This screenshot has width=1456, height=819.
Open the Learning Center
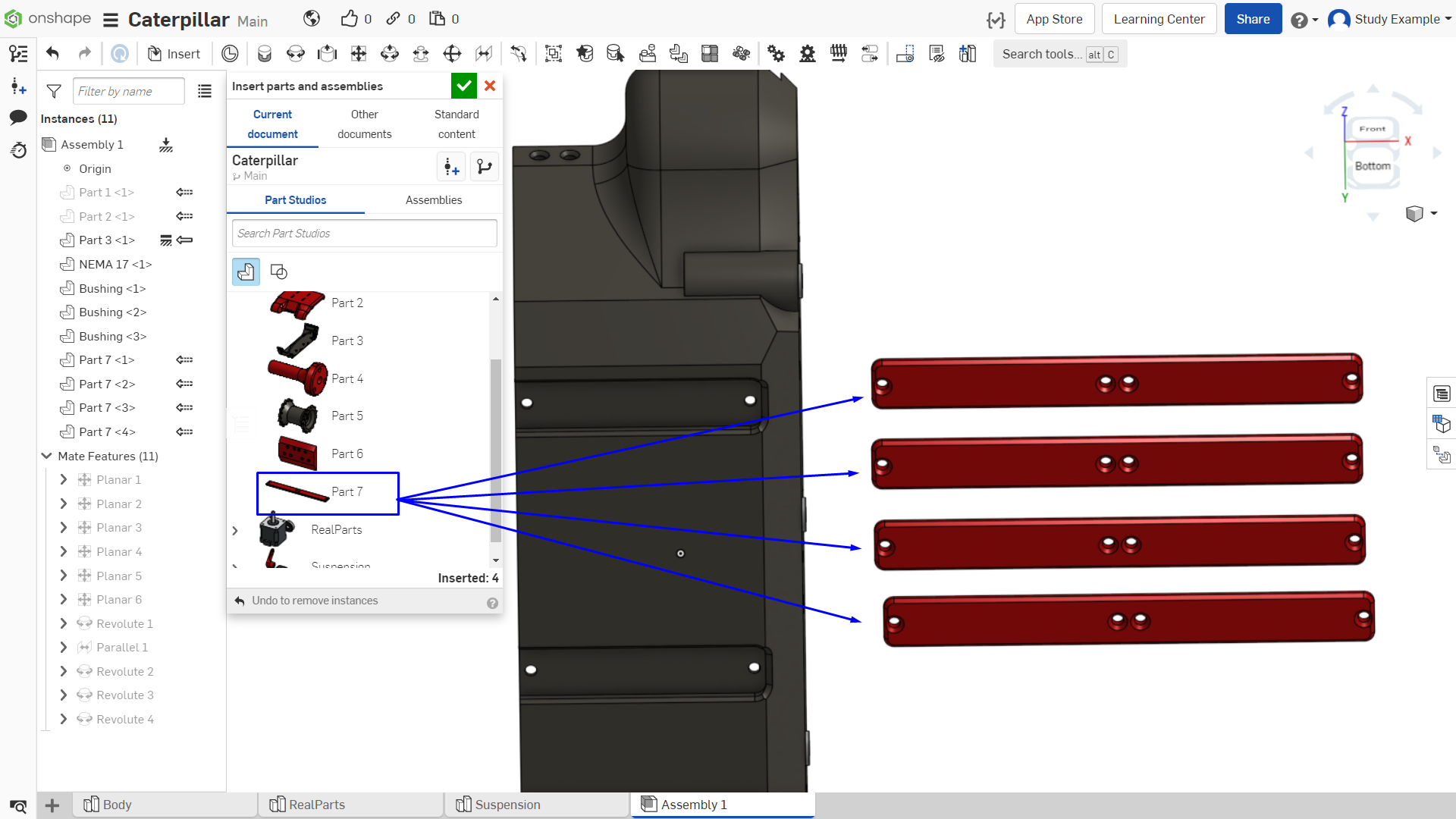coord(1159,19)
